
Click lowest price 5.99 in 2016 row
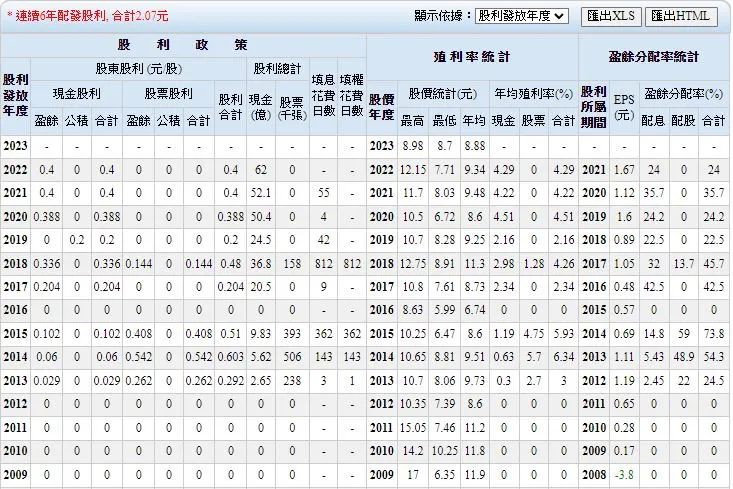click(445, 310)
